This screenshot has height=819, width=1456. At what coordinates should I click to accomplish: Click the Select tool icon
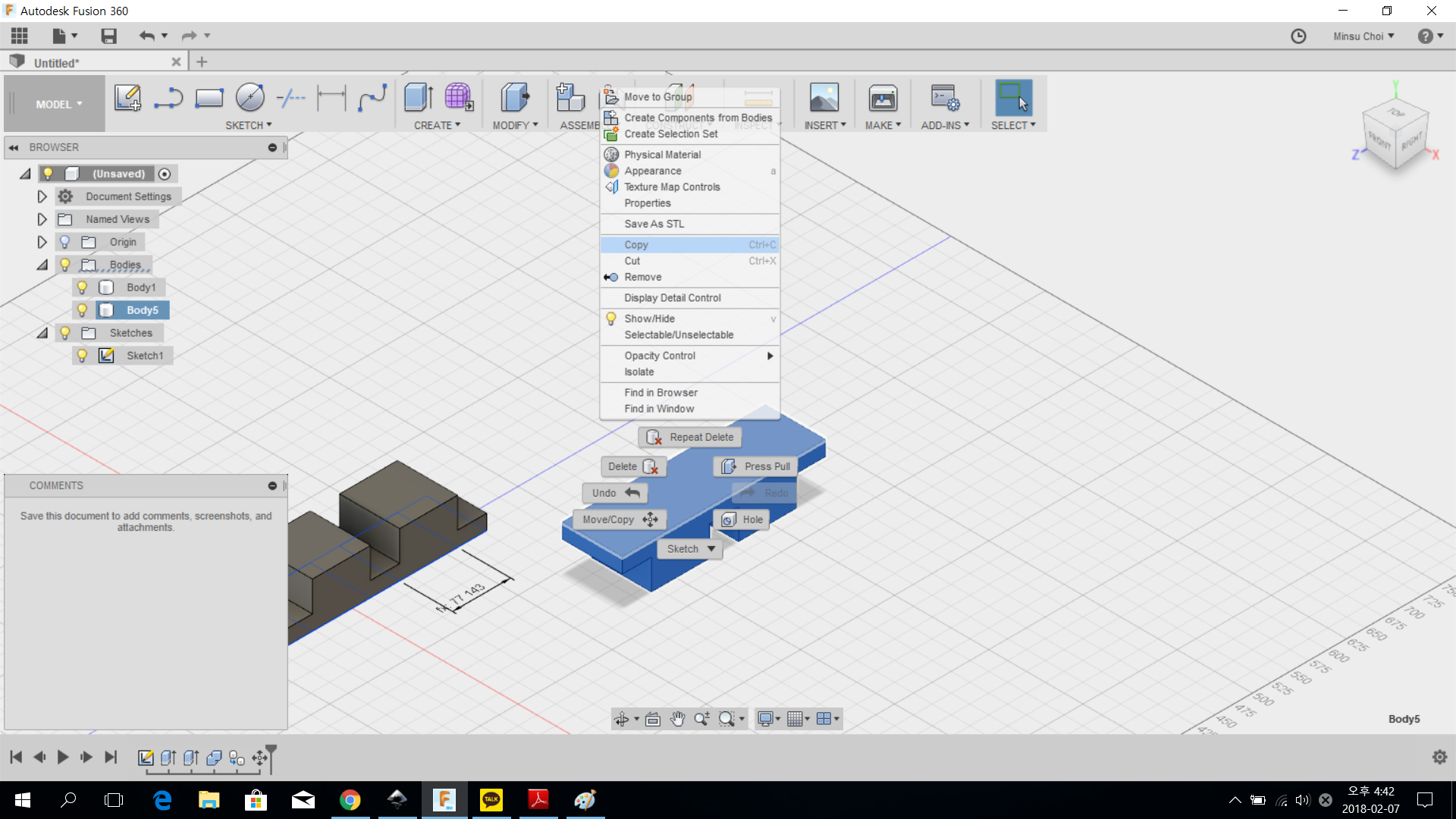click(1013, 98)
